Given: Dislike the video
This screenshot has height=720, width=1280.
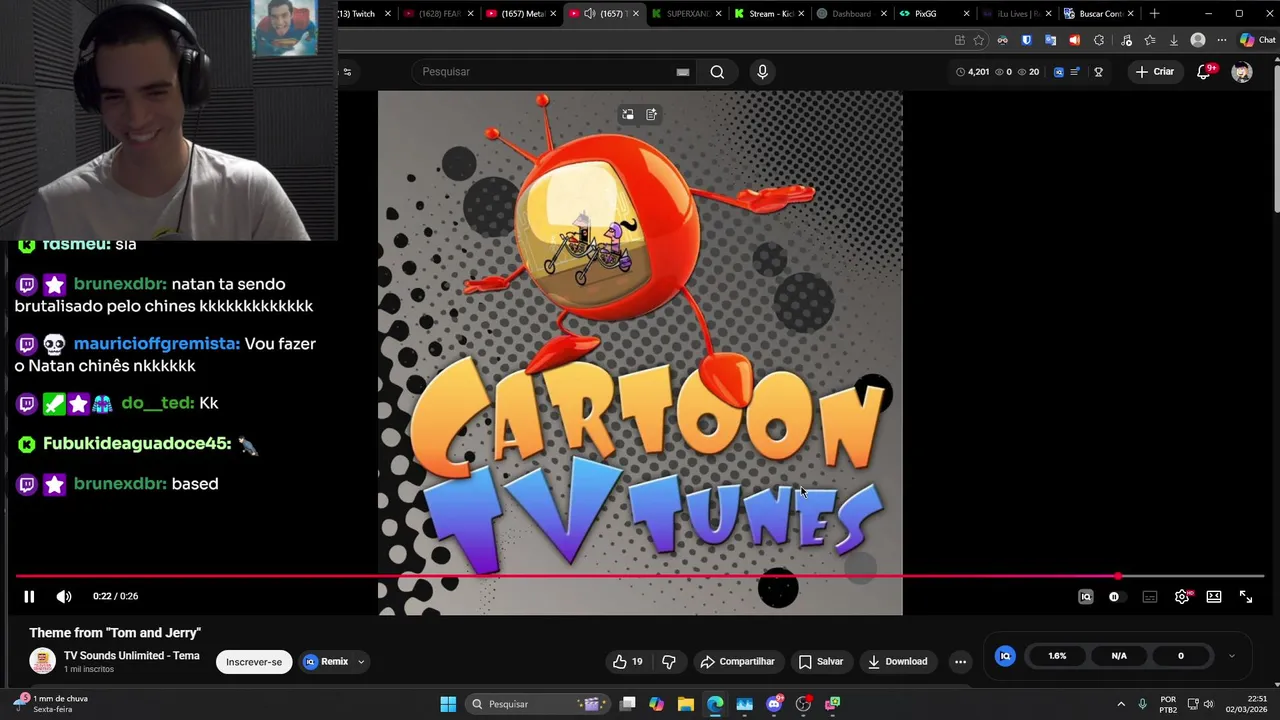Looking at the screenshot, I should pos(669,662).
